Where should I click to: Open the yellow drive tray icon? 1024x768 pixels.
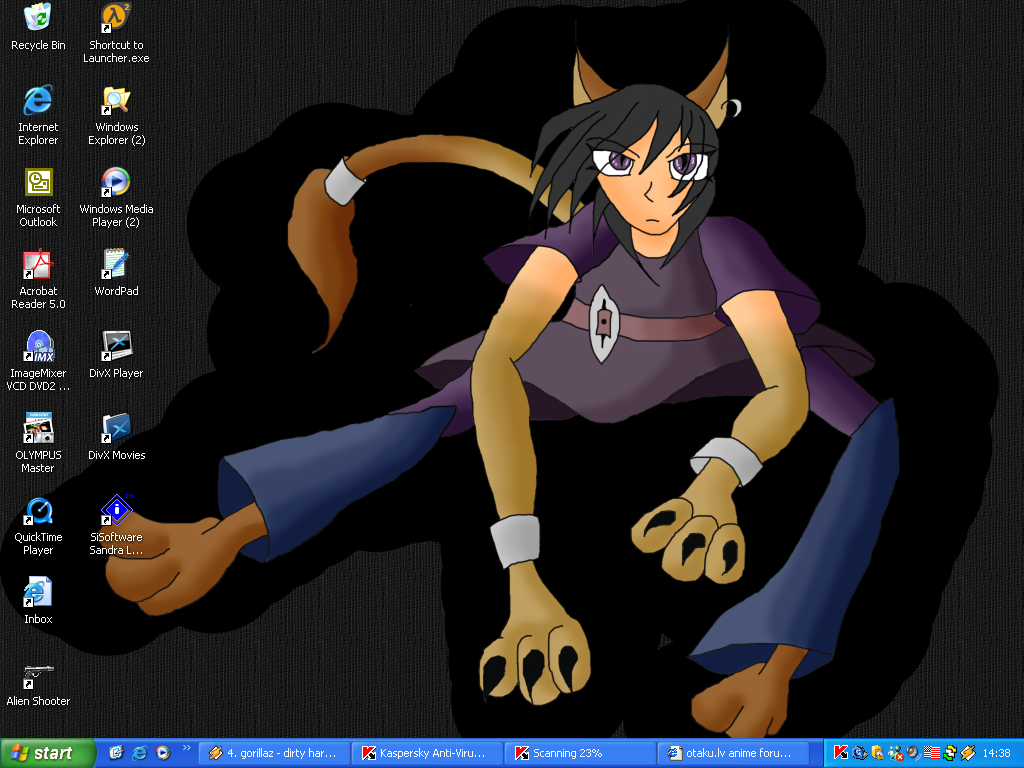877,753
